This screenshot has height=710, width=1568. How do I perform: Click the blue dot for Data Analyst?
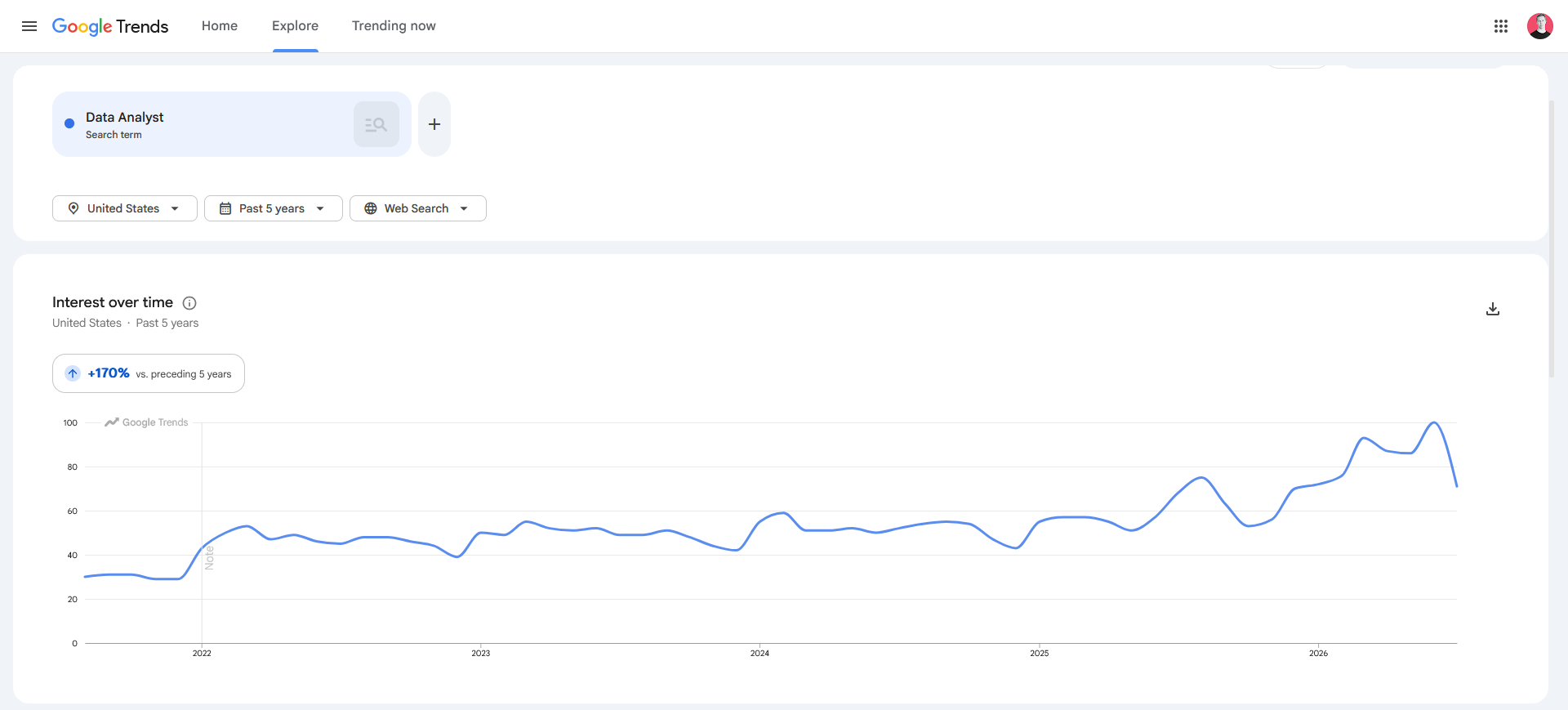69,123
